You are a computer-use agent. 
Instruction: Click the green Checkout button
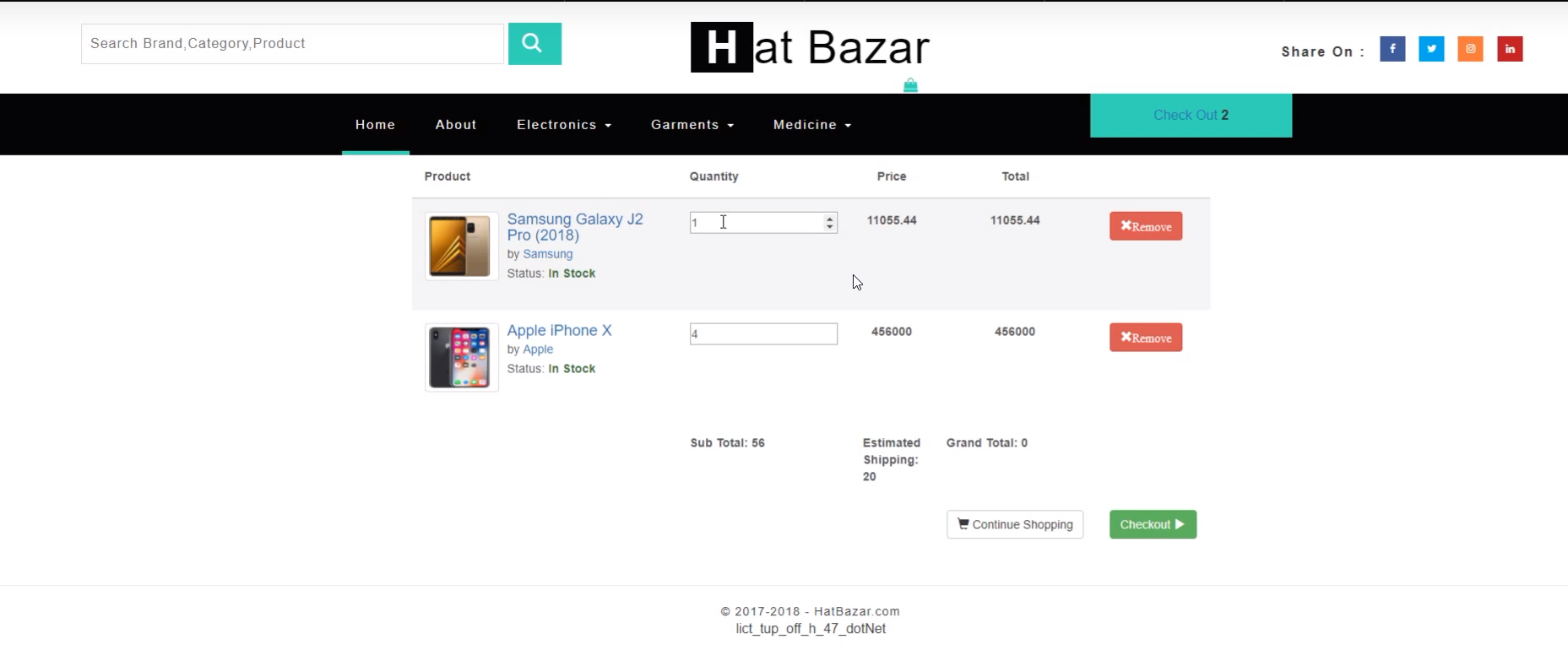(x=1153, y=524)
